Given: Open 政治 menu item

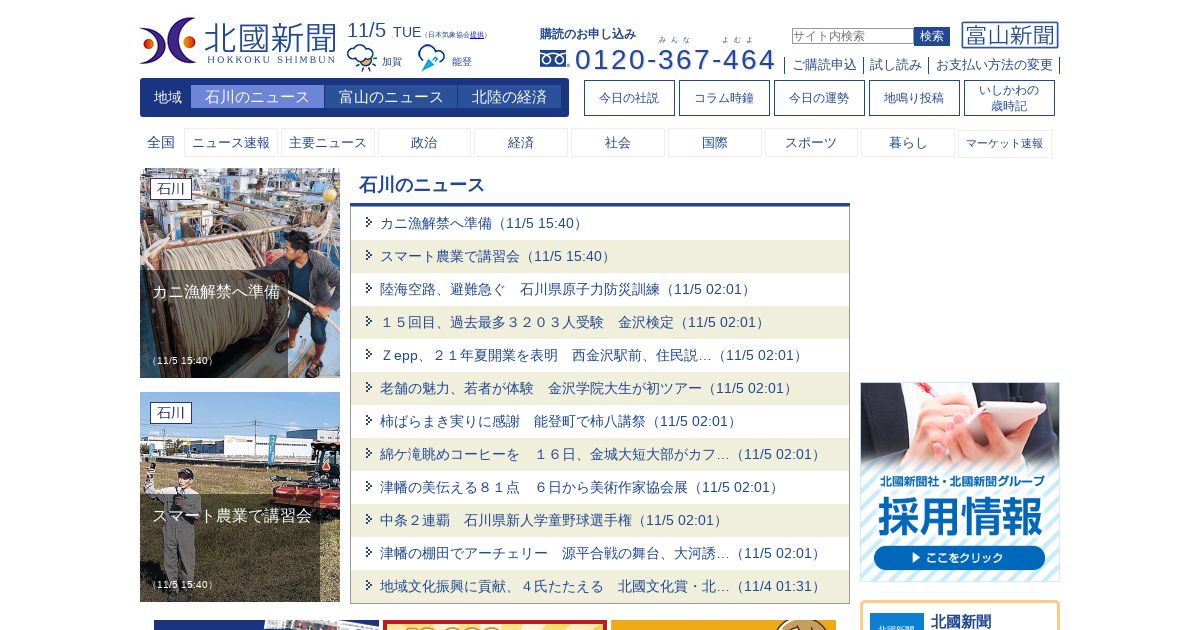Looking at the screenshot, I should [x=424, y=143].
